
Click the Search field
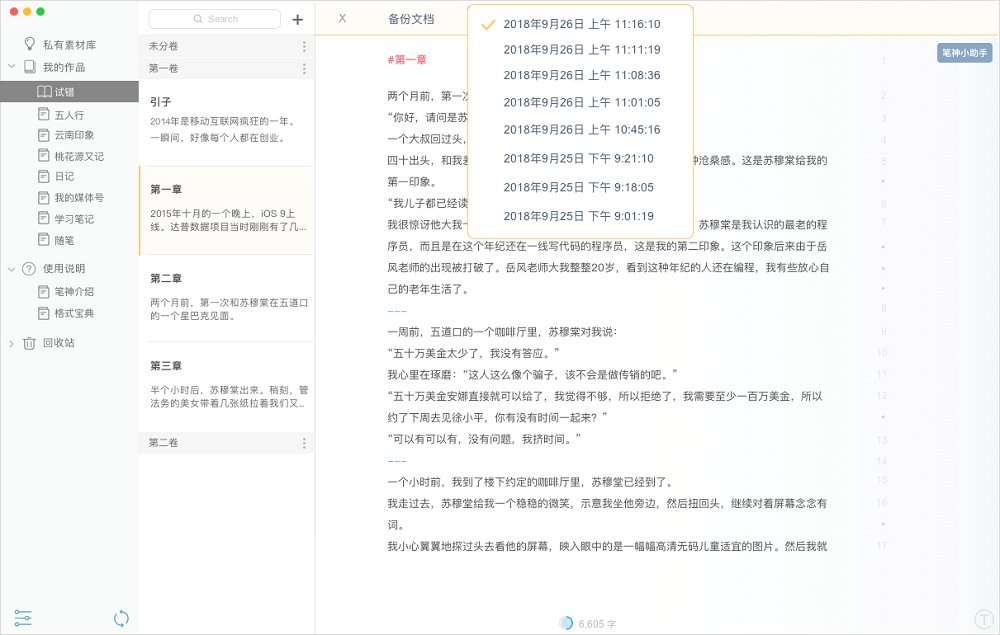point(215,19)
